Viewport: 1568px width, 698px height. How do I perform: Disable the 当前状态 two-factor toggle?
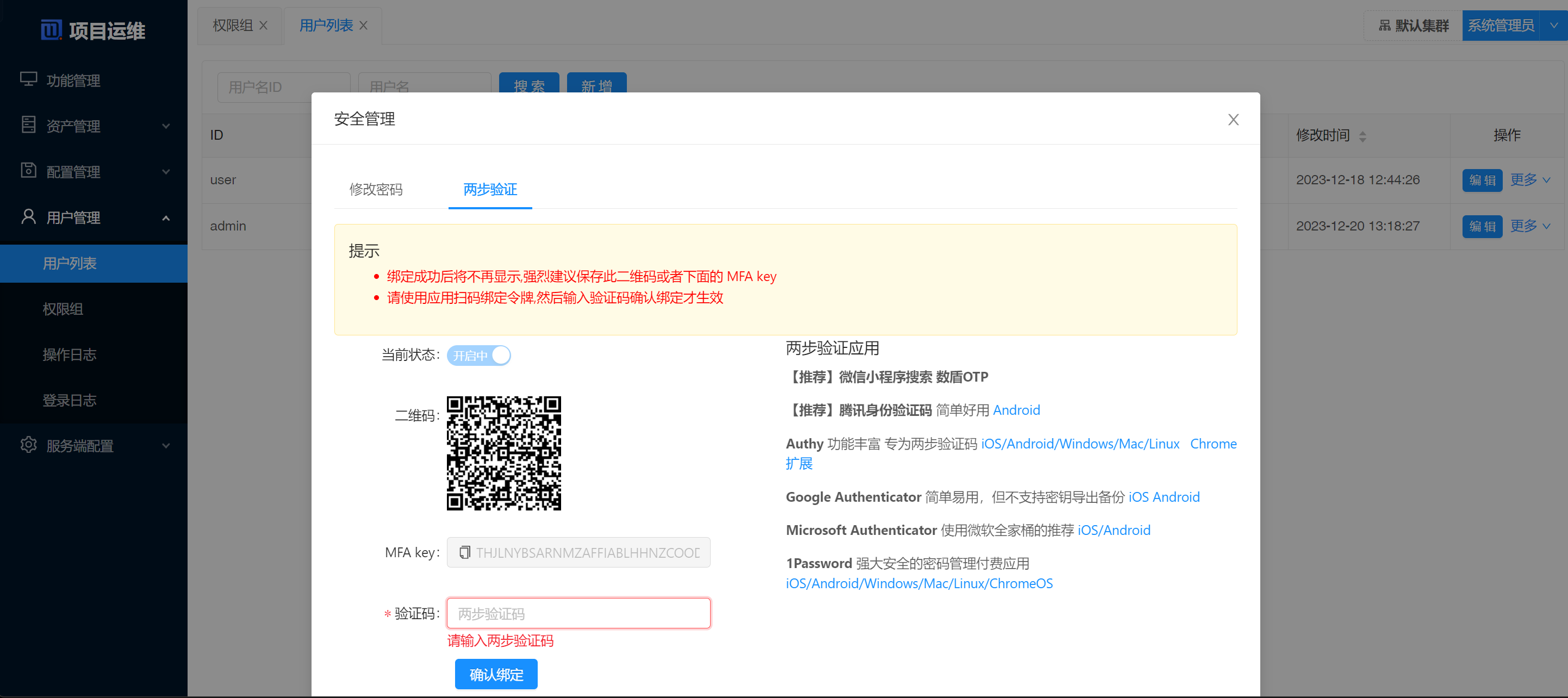tap(479, 356)
